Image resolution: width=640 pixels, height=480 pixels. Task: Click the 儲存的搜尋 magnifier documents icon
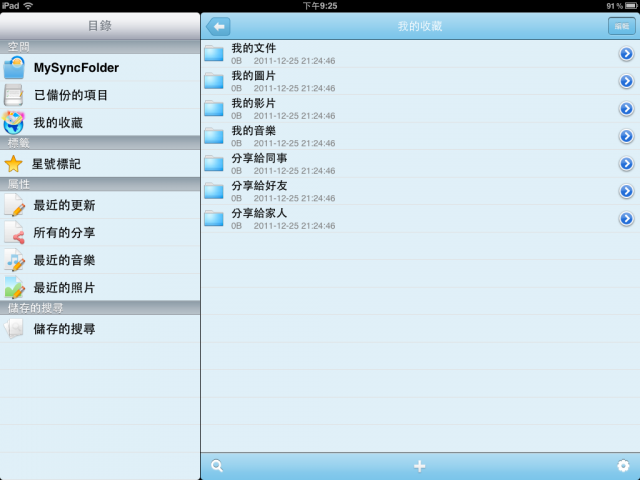point(13,329)
